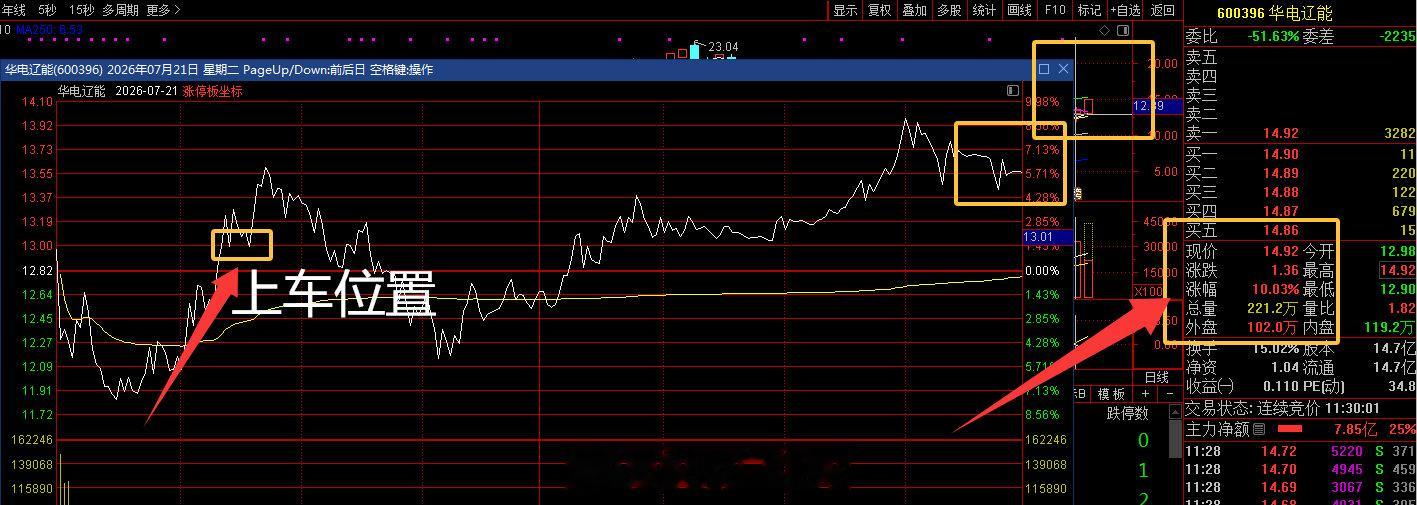Open the 多周期 multi-period tab

click(x=120, y=10)
